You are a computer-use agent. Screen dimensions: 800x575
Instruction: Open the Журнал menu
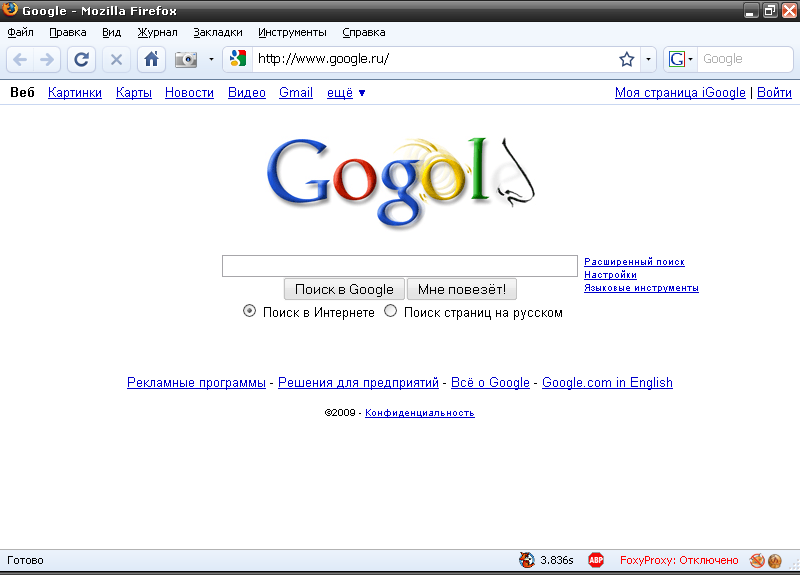(157, 32)
